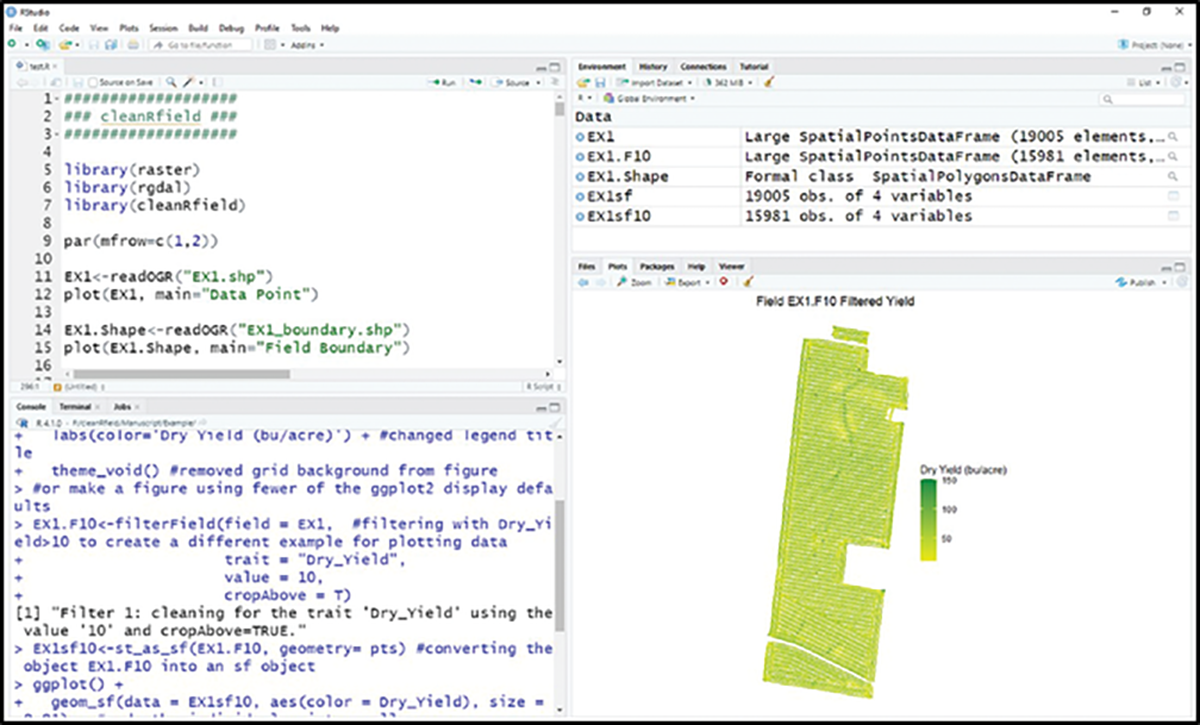This screenshot has width=1200, height=725.
Task: Open the Addins dropdown
Action: (307, 45)
